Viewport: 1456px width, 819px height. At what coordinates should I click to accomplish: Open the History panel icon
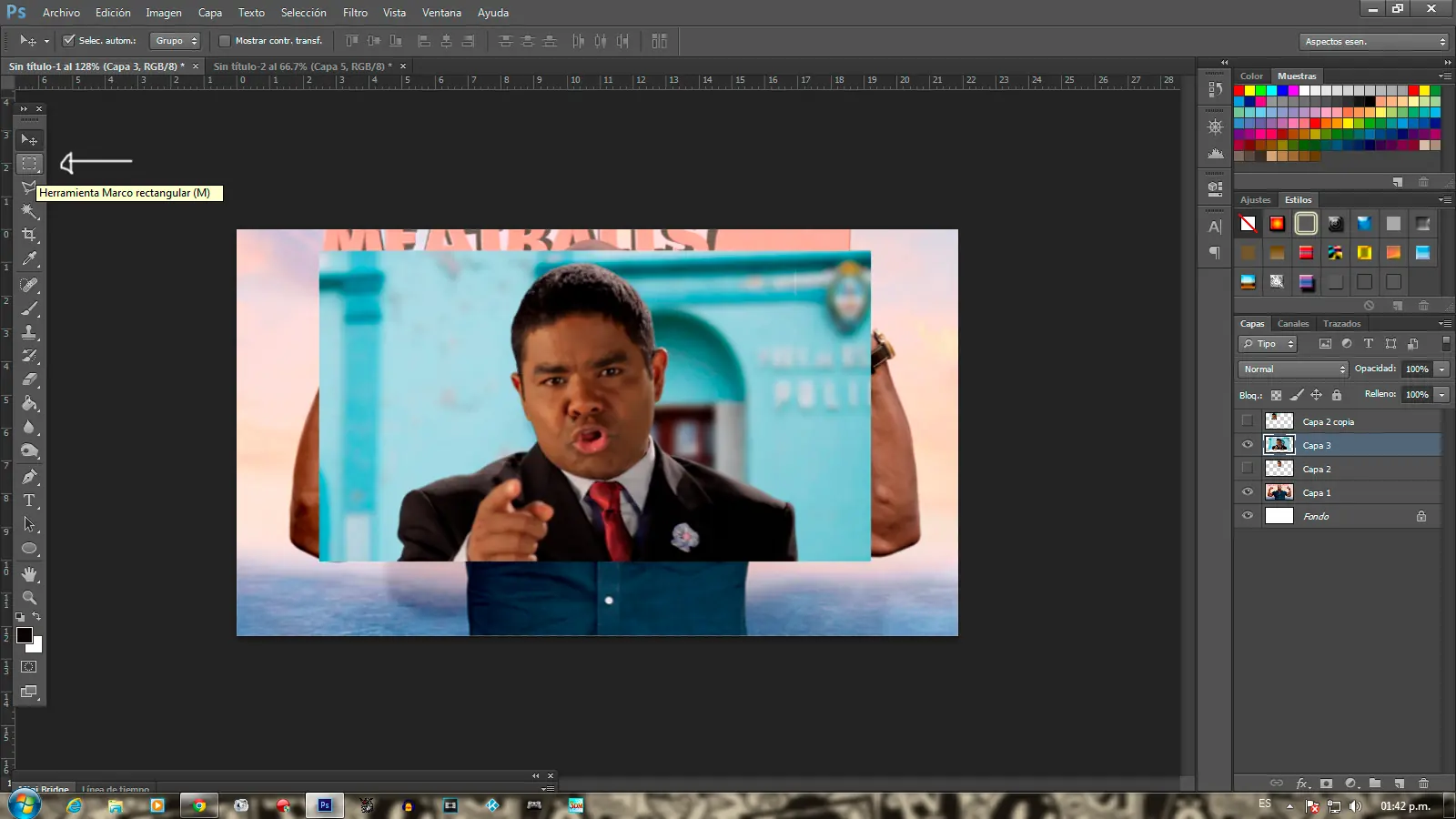click(1215, 89)
